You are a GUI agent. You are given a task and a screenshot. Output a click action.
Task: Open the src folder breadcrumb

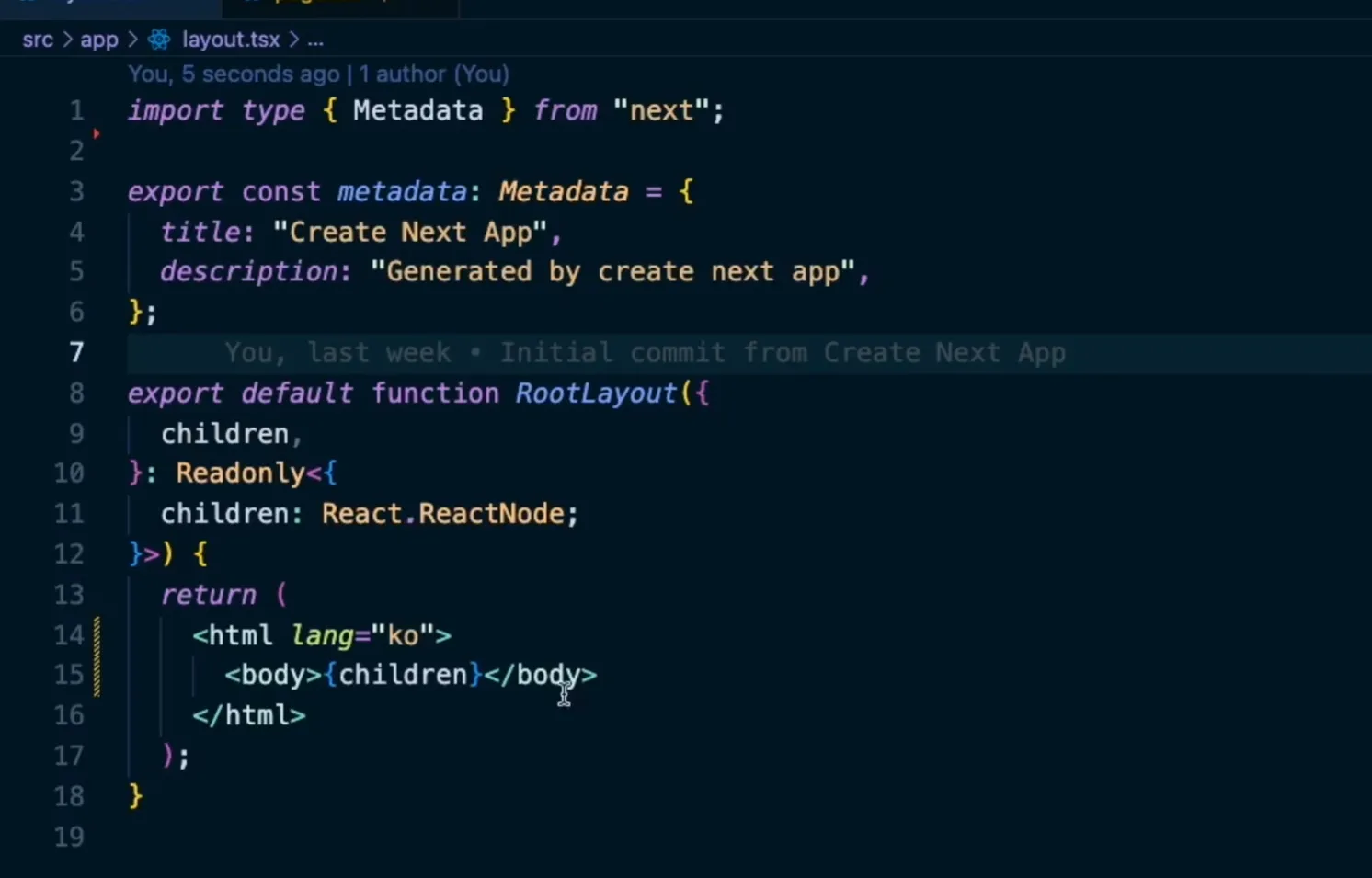[x=38, y=40]
